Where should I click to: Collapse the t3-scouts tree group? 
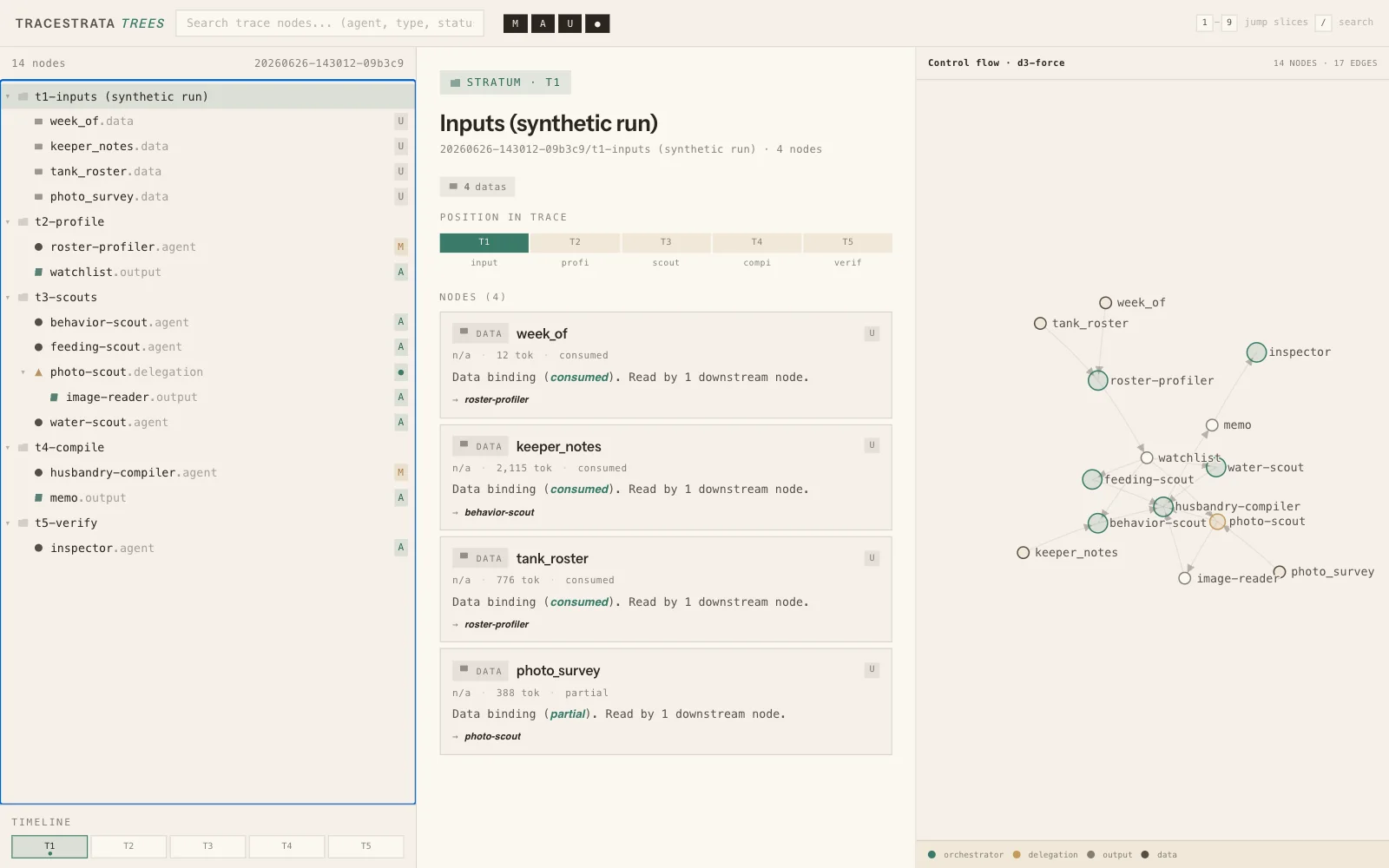pos(8,297)
